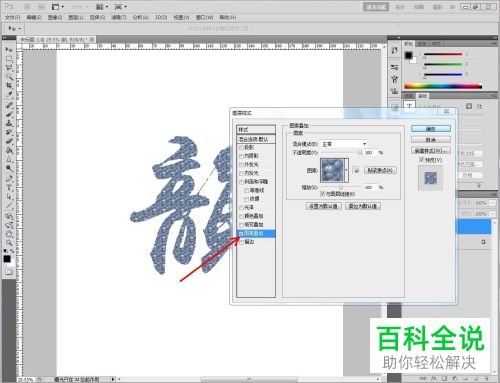Enable the 外发光 outer glow checkbox
Screen dimensions: 500x383
241,165
